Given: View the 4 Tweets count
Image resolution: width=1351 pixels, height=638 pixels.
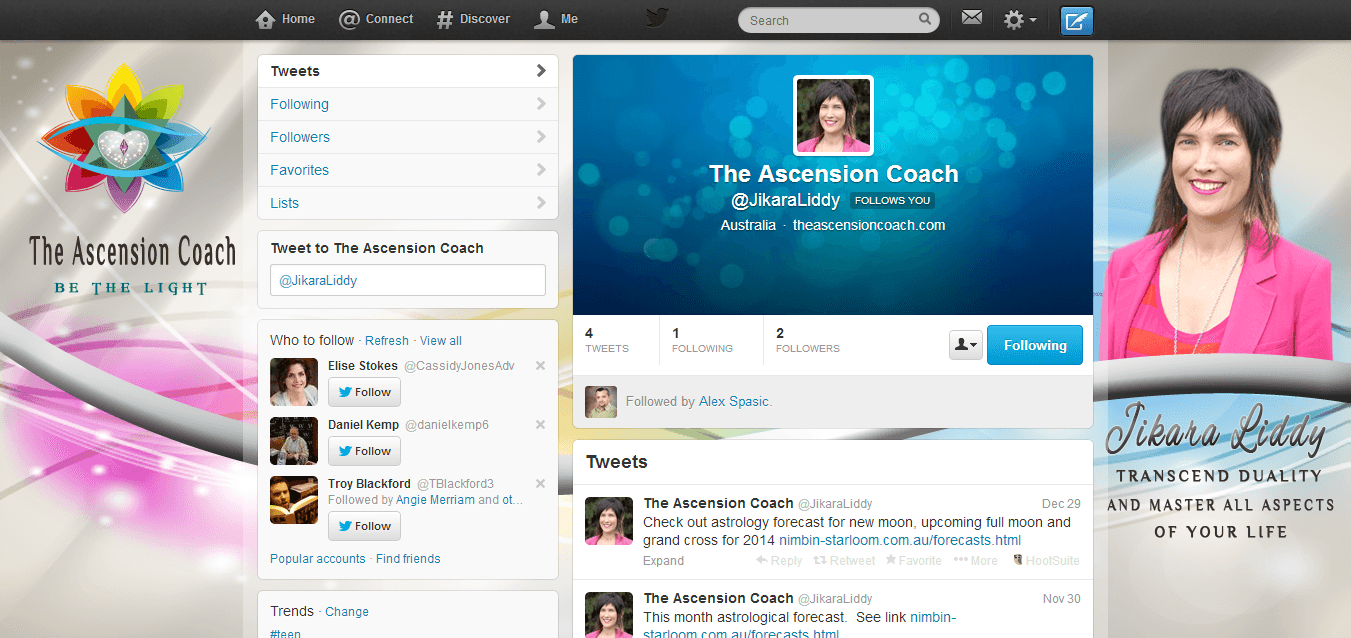Looking at the screenshot, I should (607, 340).
